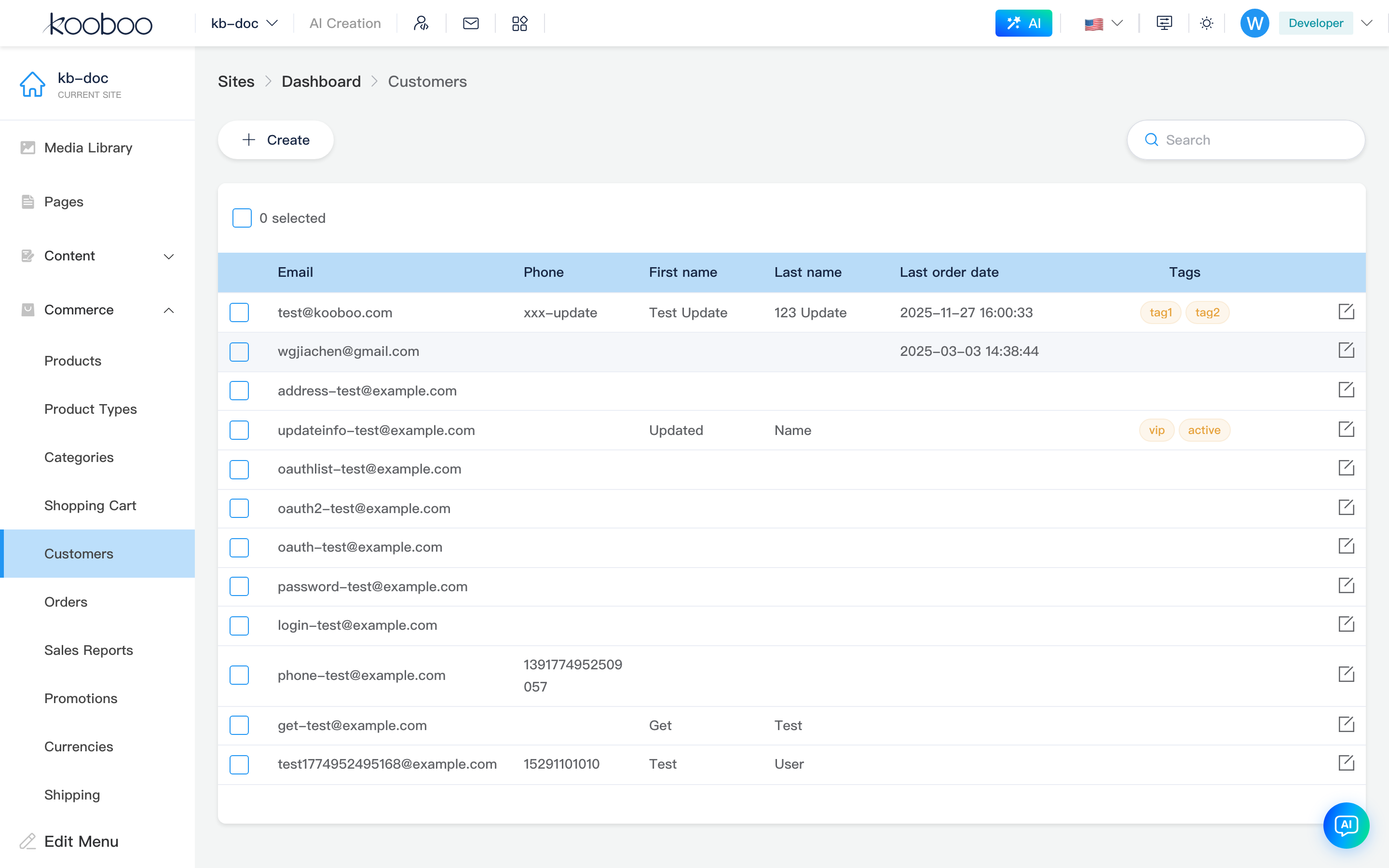Check the box for updateinfo-test@example.com
The width and height of the screenshot is (1389, 868).
pos(239,430)
